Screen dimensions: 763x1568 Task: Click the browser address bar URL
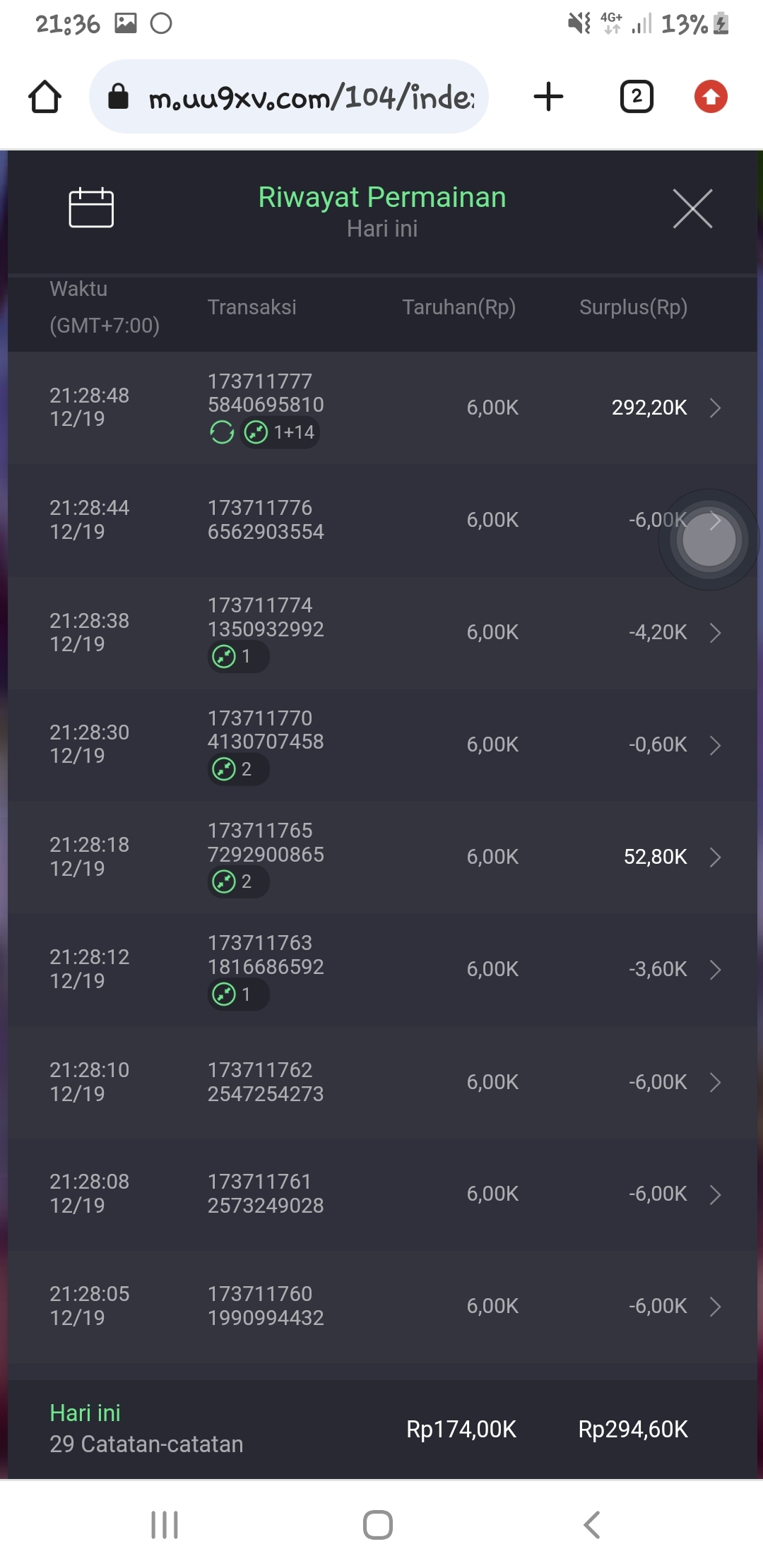pyautogui.click(x=311, y=97)
